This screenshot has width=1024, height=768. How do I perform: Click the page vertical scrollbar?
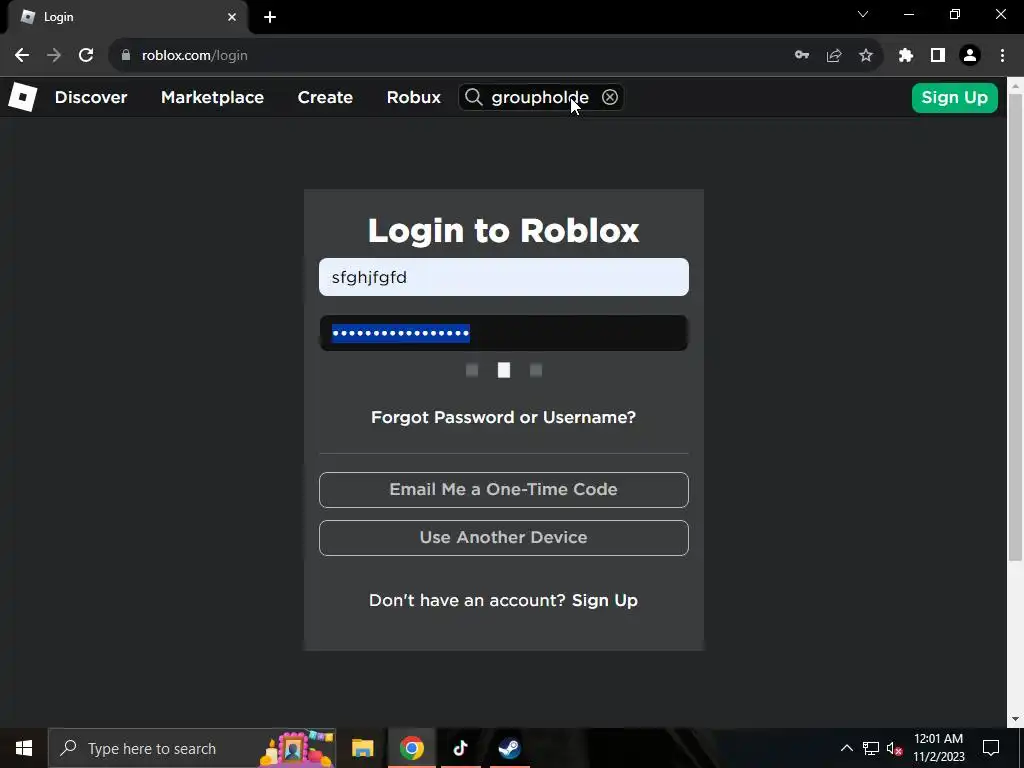[1015, 327]
